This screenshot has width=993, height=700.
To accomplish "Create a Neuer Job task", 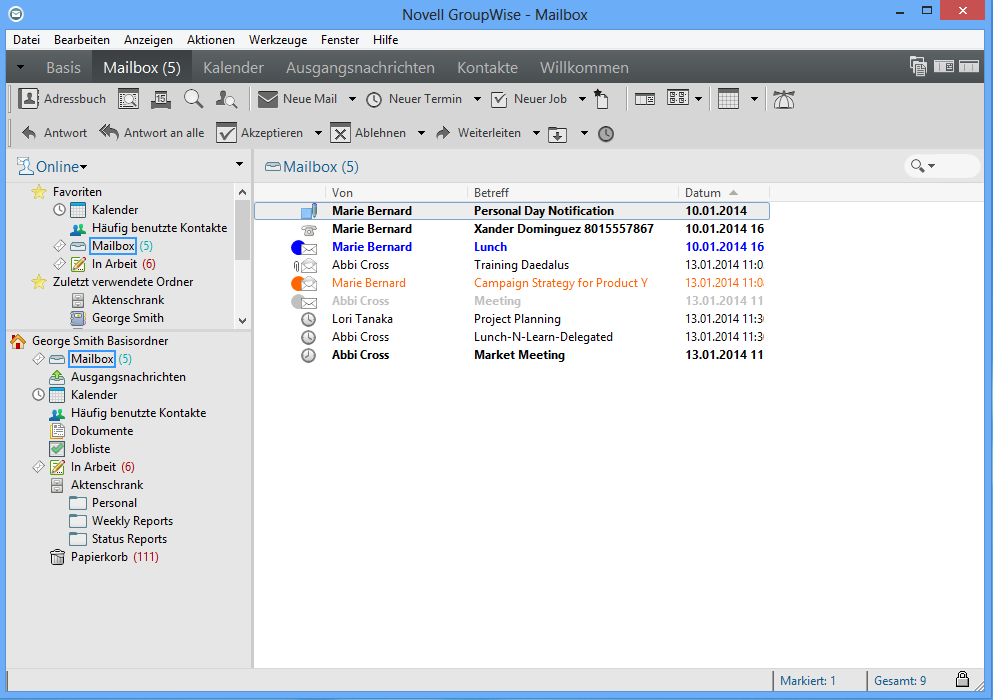I will 529,99.
